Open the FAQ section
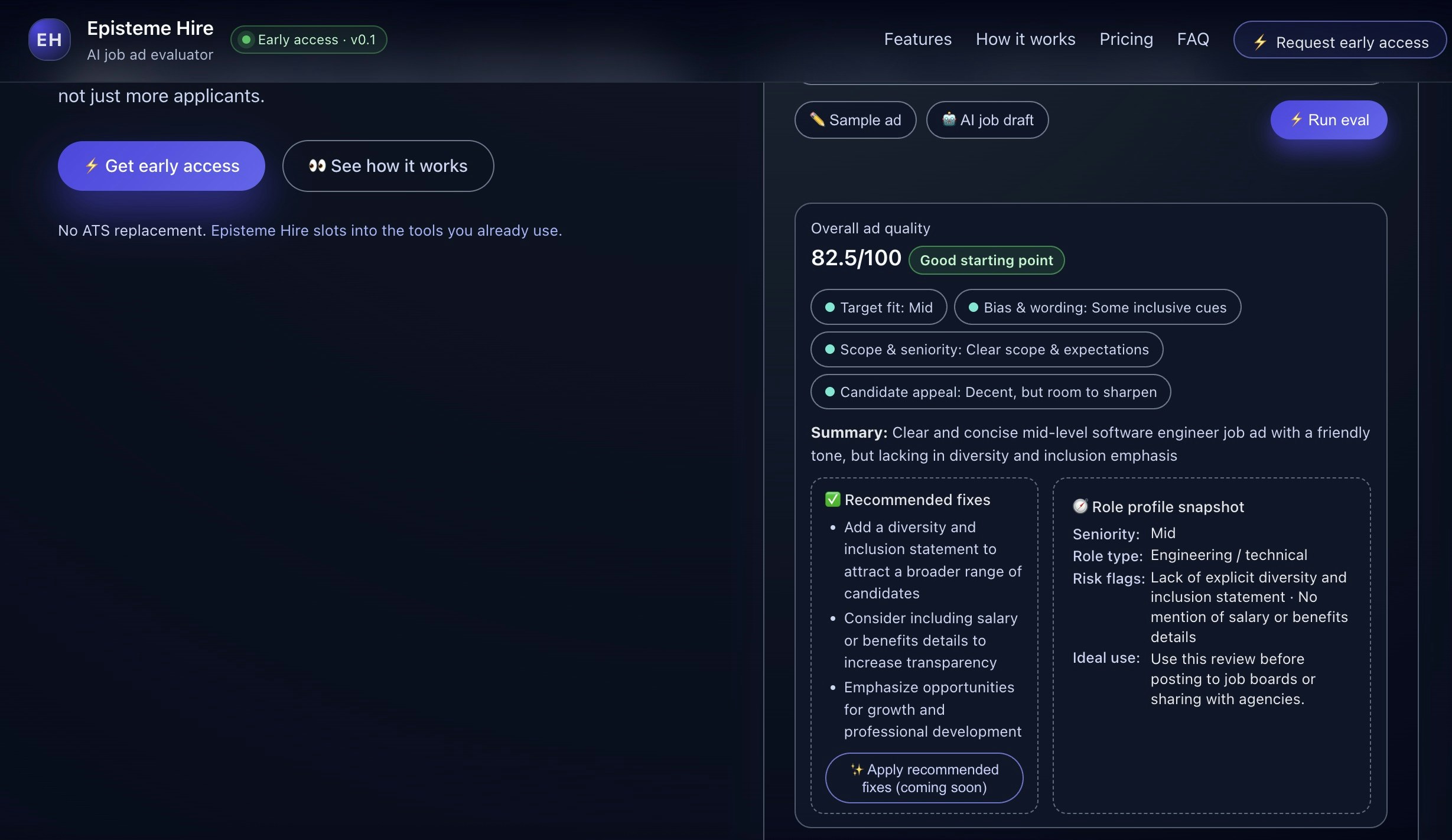This screenshot has height=840, width=1452. point(1193,39)
